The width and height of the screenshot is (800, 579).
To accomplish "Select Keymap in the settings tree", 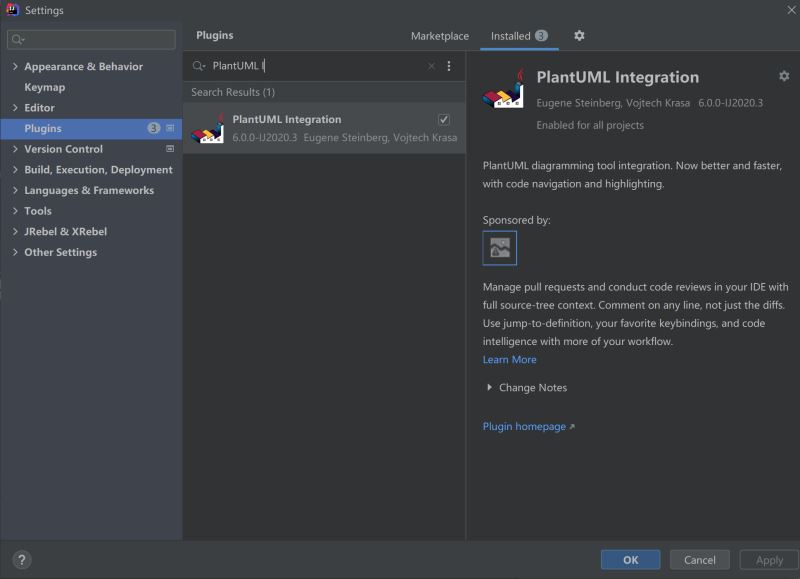I will tap(45, 87).
